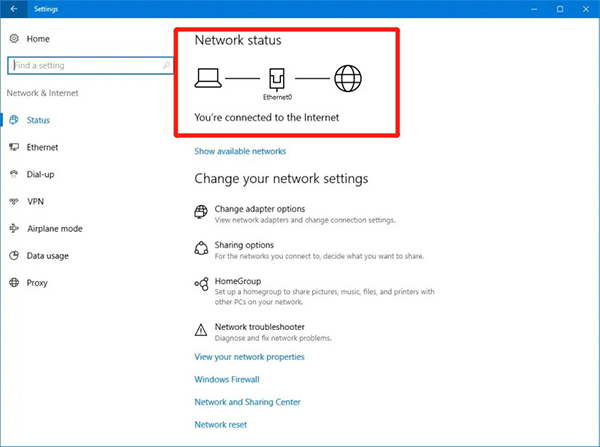Open the VPN settings section

[35, 202]
